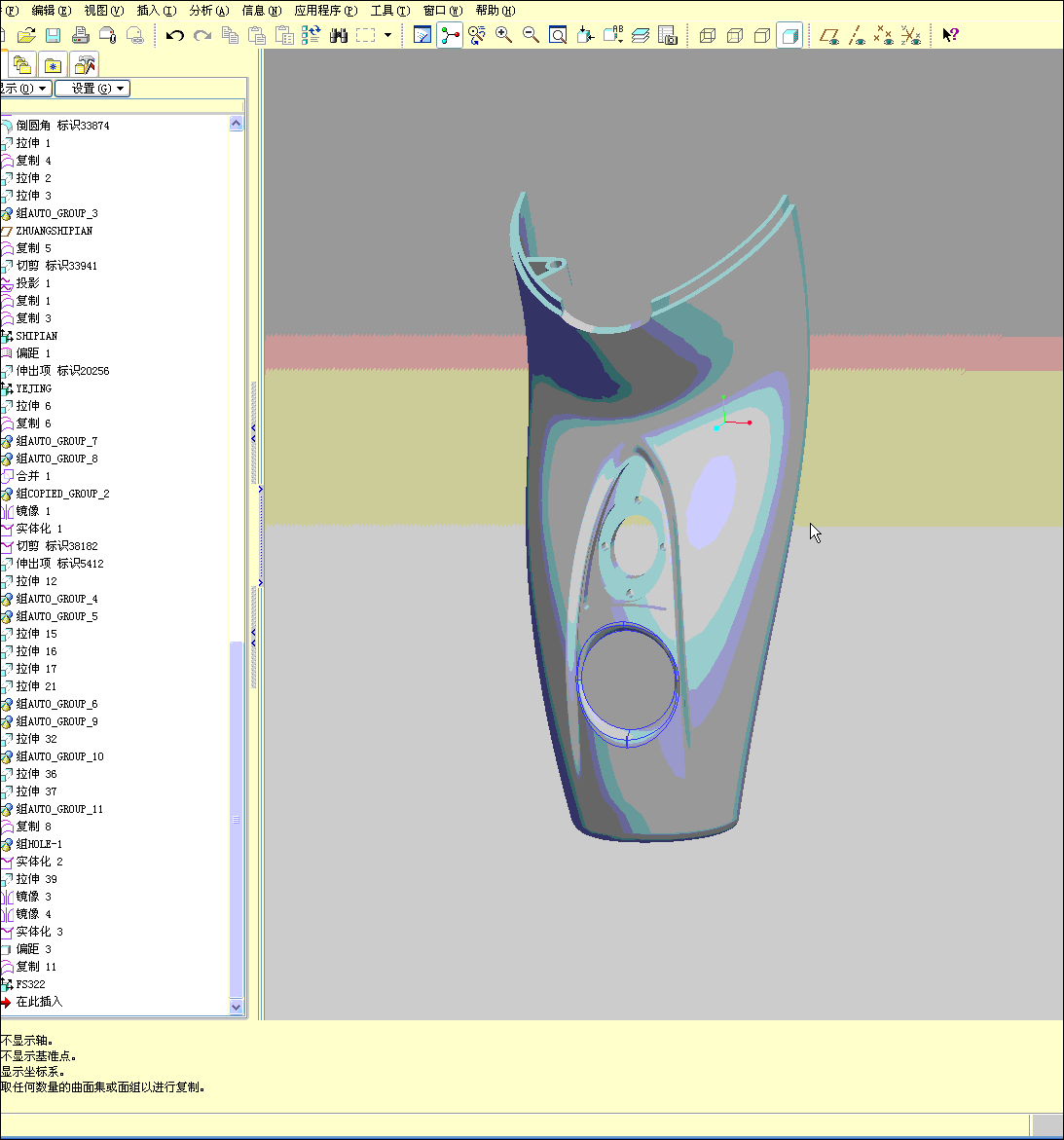Image resolution: width=1064 pixels, height=1140 pixels.
Task: Click the orient mode icon
Action: (x=477, y=35)
